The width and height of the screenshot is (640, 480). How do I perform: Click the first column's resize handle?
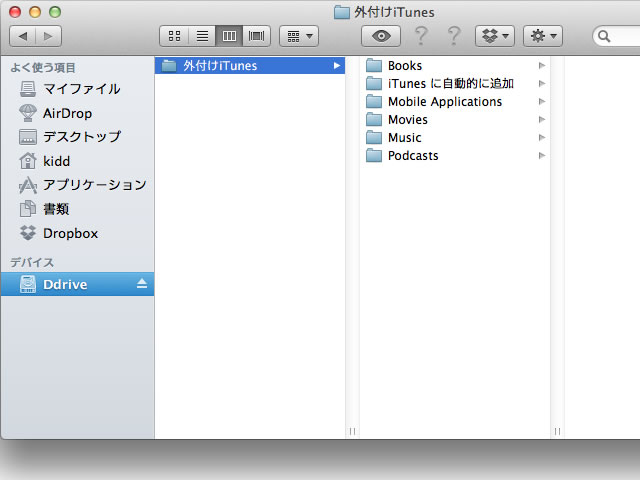tap(352, 431)
